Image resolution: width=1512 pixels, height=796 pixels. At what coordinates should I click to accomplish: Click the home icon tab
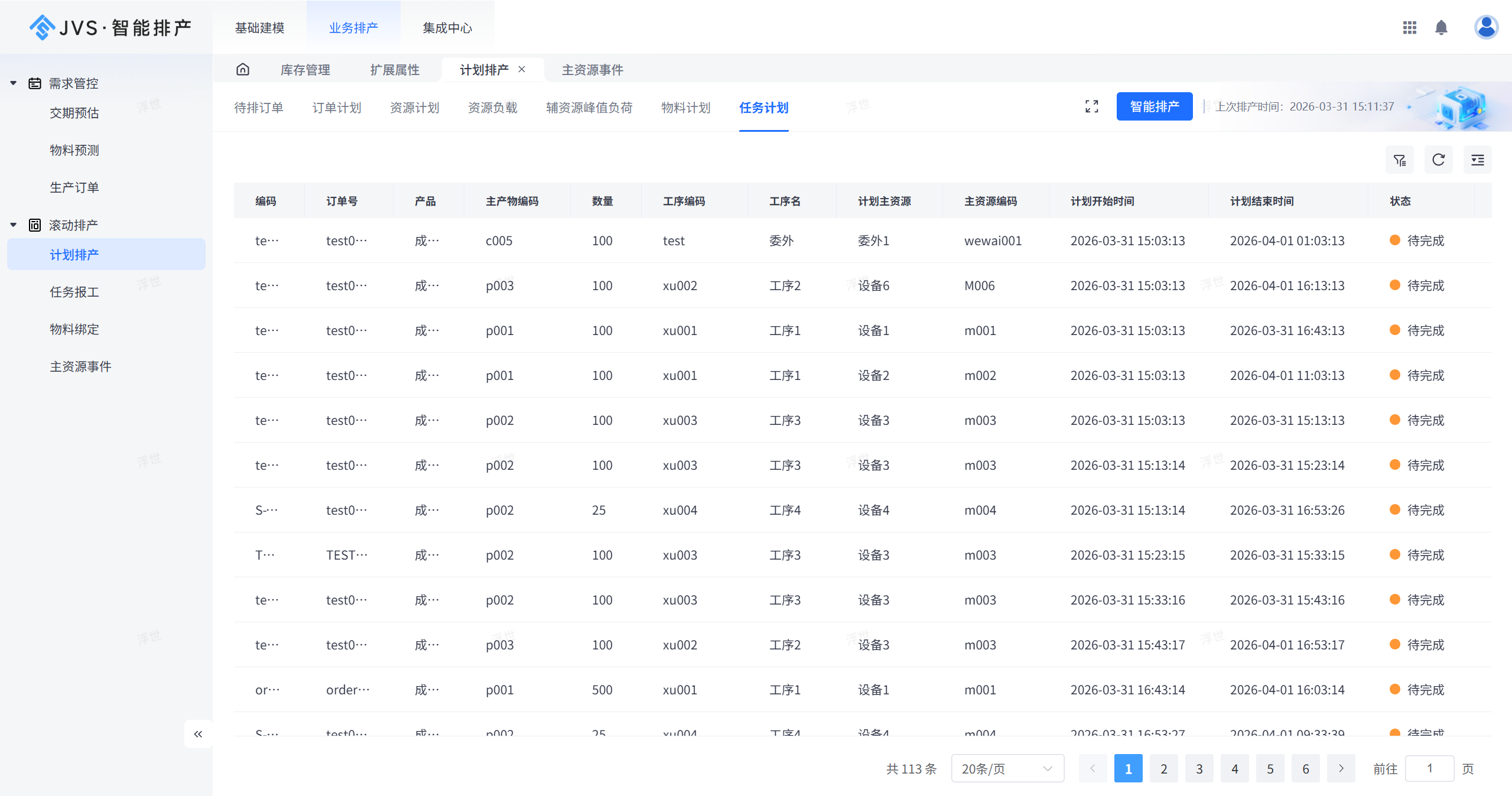[243, 70]
